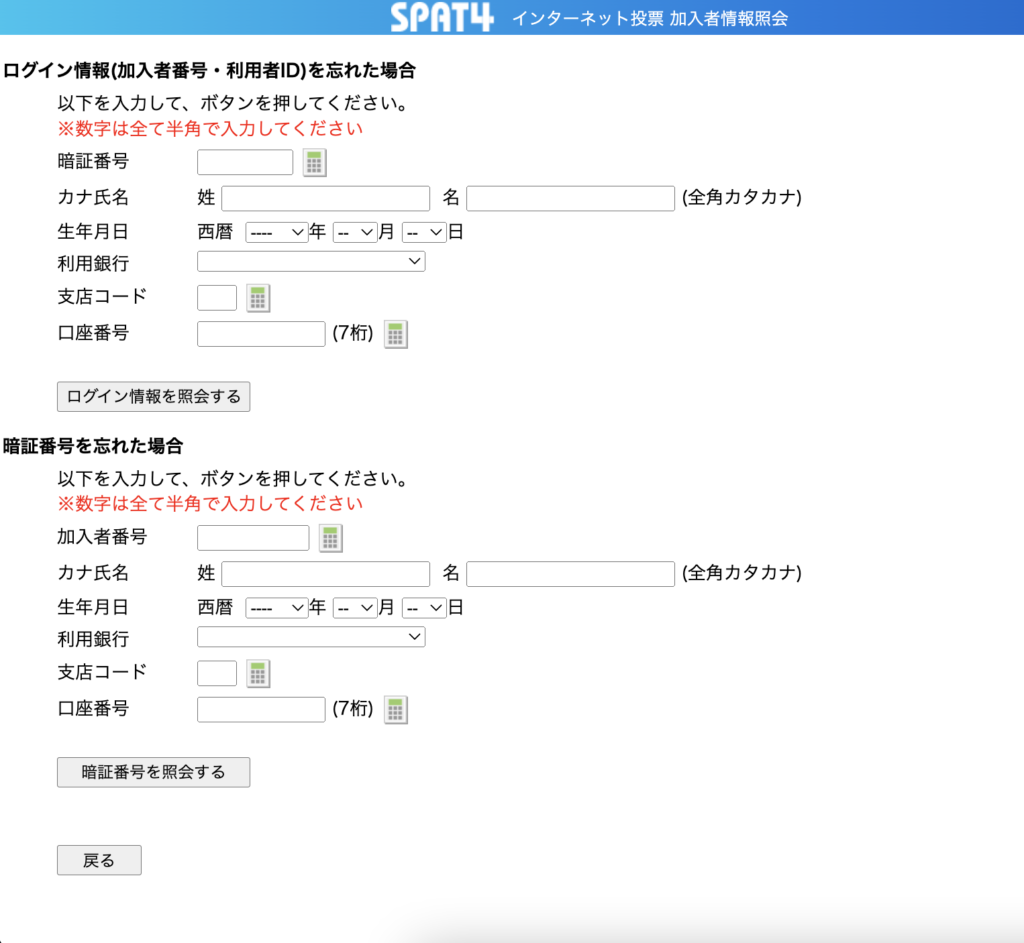Open the 利用銀行 bank dropdown in the PIN section
The width and height of the screenshot is (1024, 943).
pos(310,637)
